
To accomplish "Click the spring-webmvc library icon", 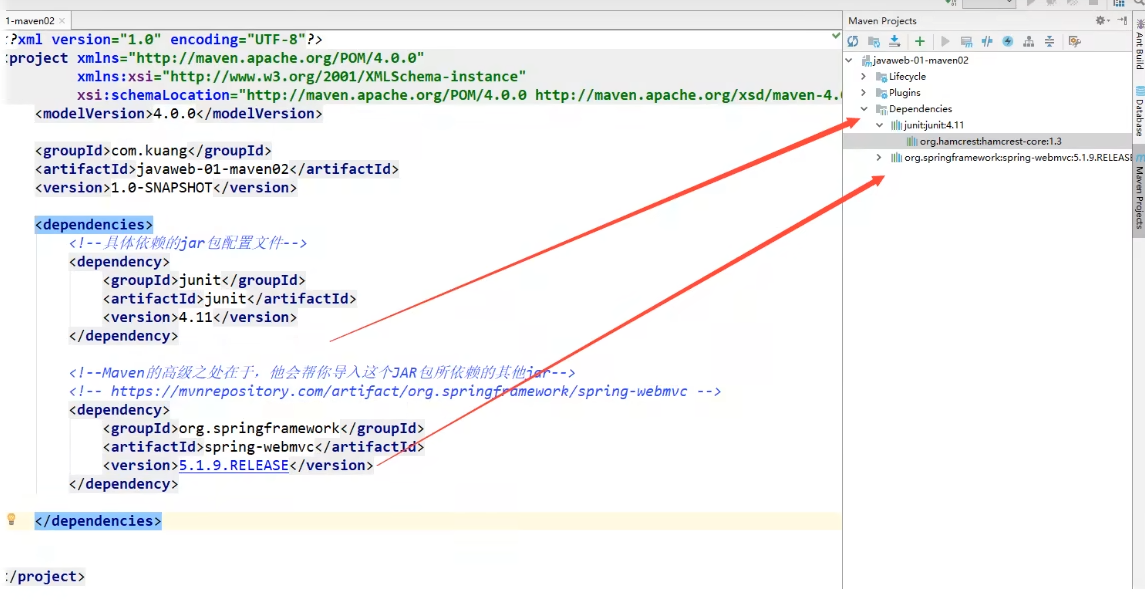I will pyautogui.click(x=896, y=158).
